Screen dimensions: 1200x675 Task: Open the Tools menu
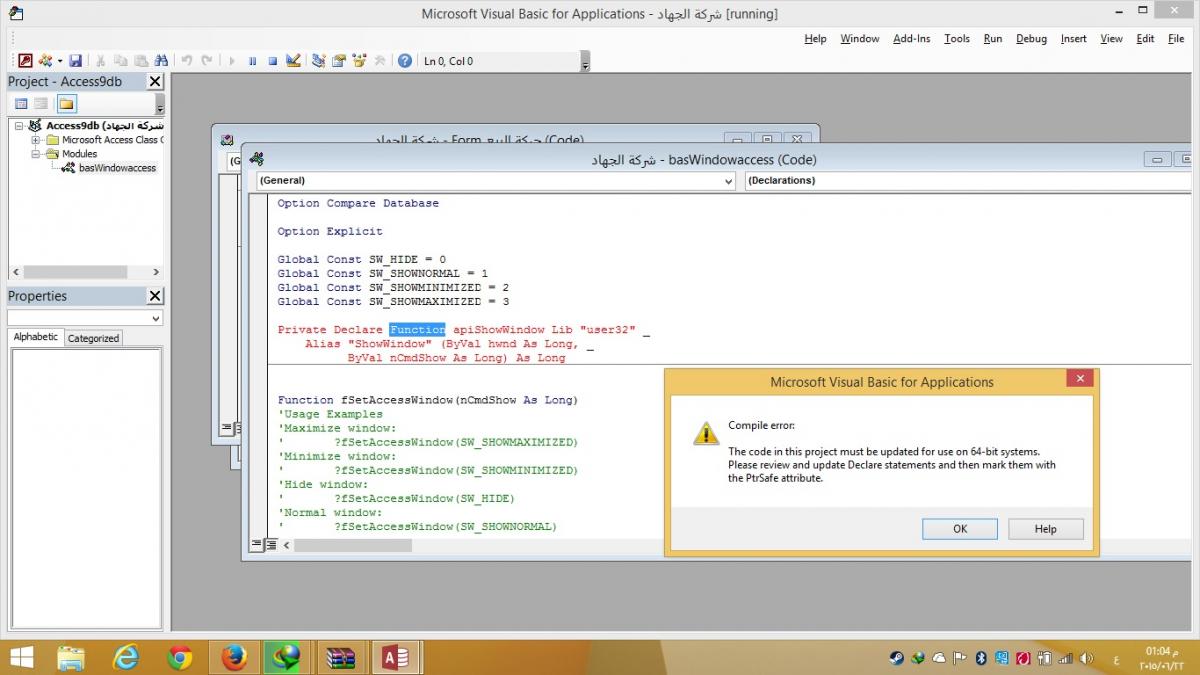tap(957, 39)
